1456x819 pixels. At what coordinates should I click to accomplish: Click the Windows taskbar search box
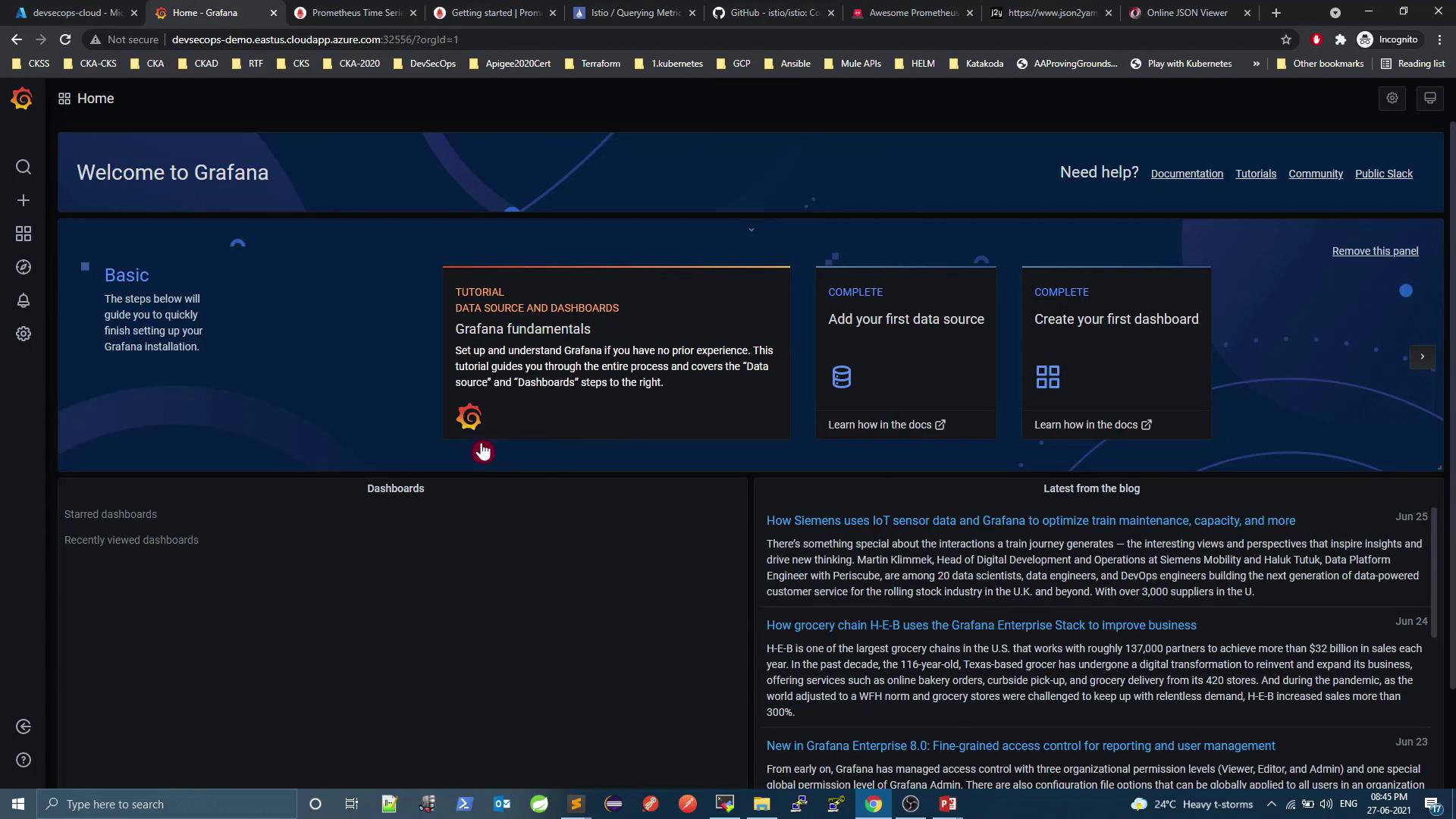[167, 804]
